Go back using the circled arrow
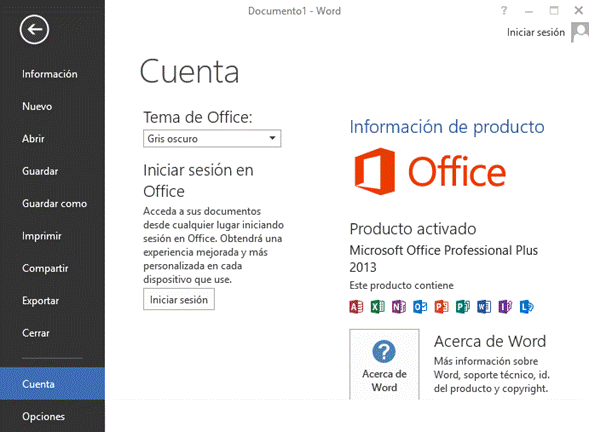Image resolution: width=589 pixels, height=432 pixels. pos(34,29)
